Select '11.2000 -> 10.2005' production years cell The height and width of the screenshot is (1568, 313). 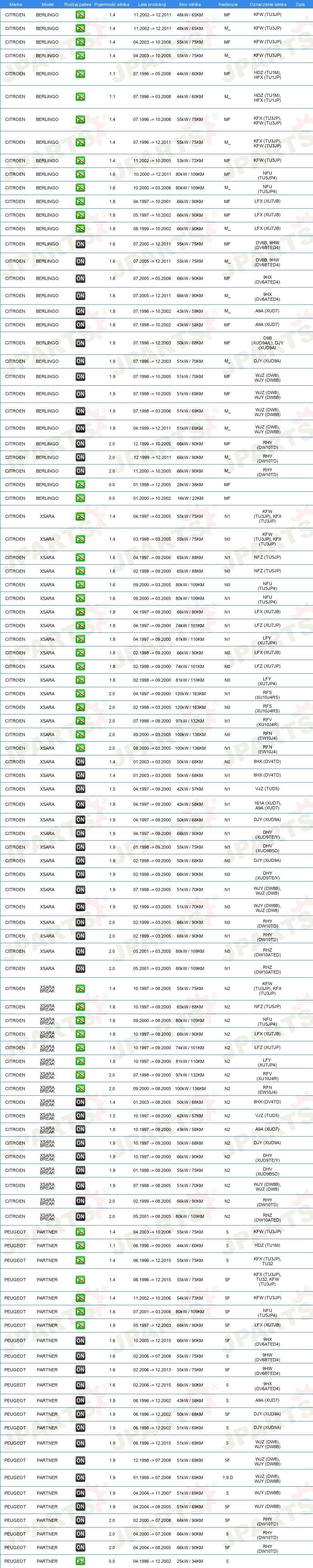coord(152,471)
